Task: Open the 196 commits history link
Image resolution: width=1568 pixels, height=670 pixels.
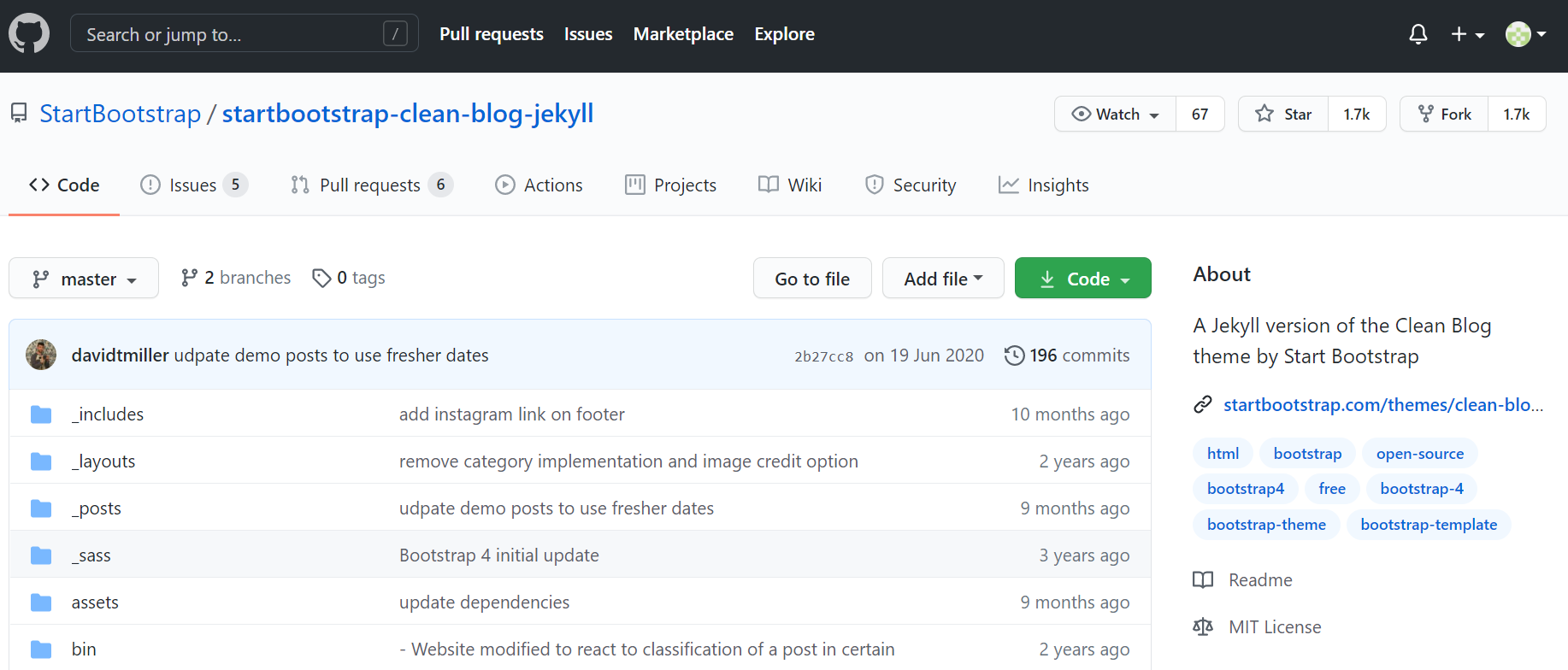Action: coord(1067,355)
